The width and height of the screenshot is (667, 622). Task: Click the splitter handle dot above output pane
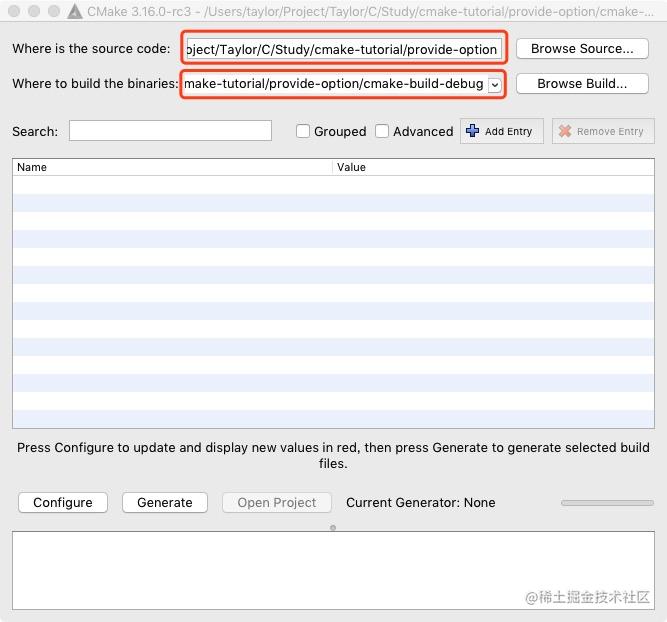333,528
